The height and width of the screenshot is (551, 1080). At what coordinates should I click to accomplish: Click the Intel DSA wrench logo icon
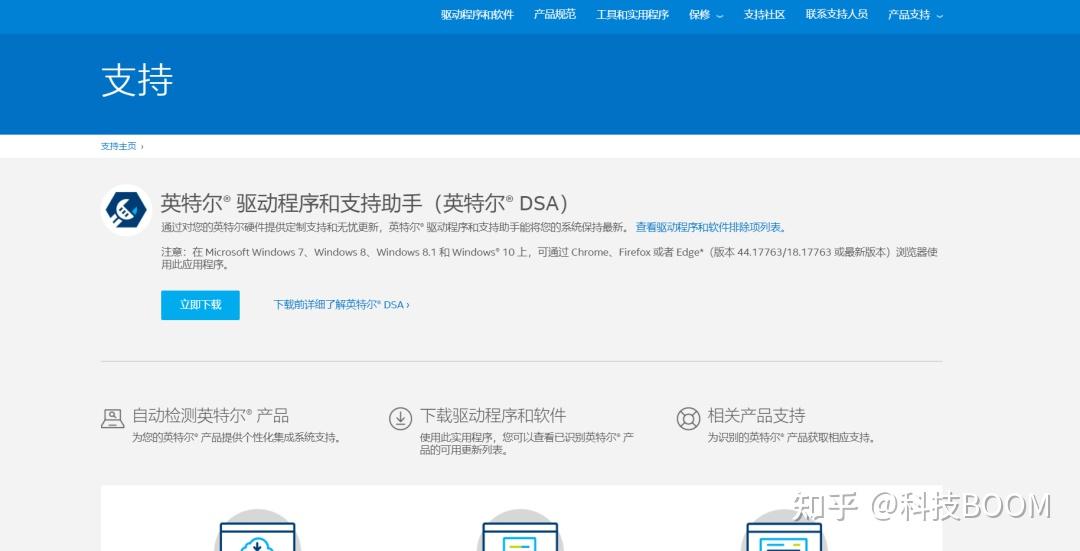(126, 209)
